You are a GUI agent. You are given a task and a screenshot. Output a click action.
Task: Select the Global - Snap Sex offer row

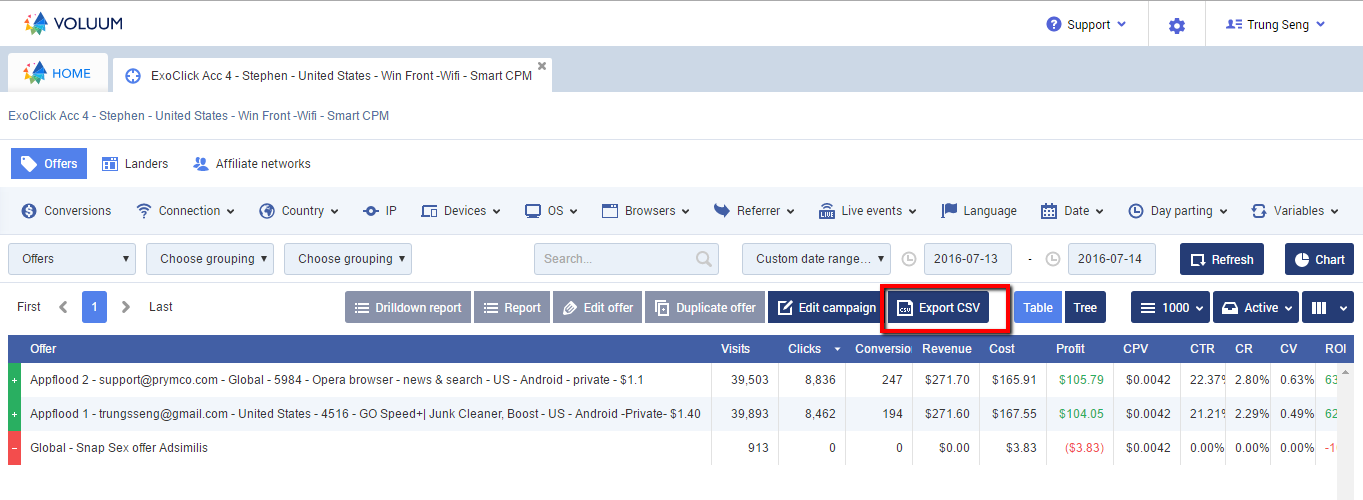(673, 448)
